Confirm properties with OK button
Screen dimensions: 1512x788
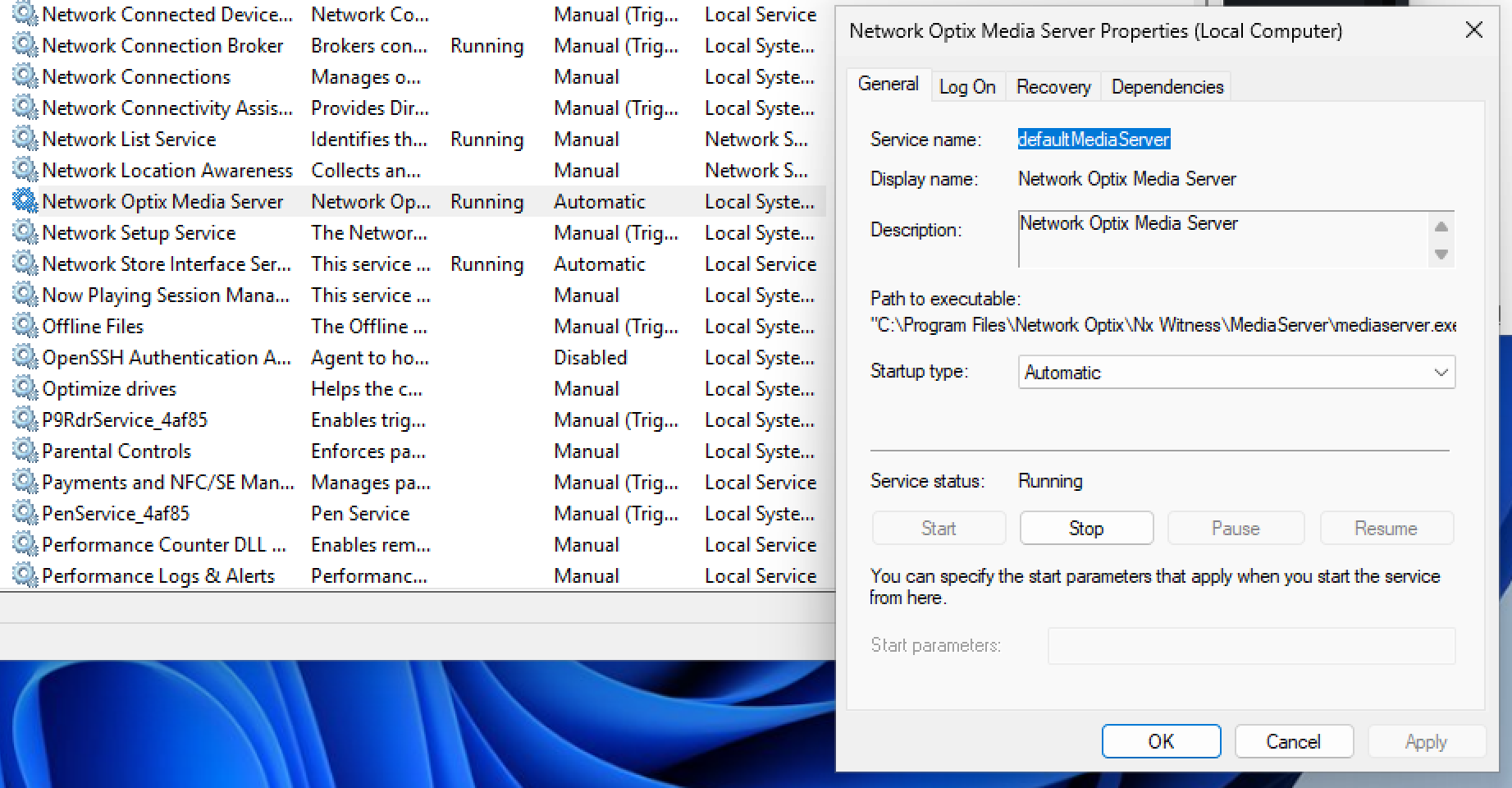pyautogui.click(x=1161, y=741)
